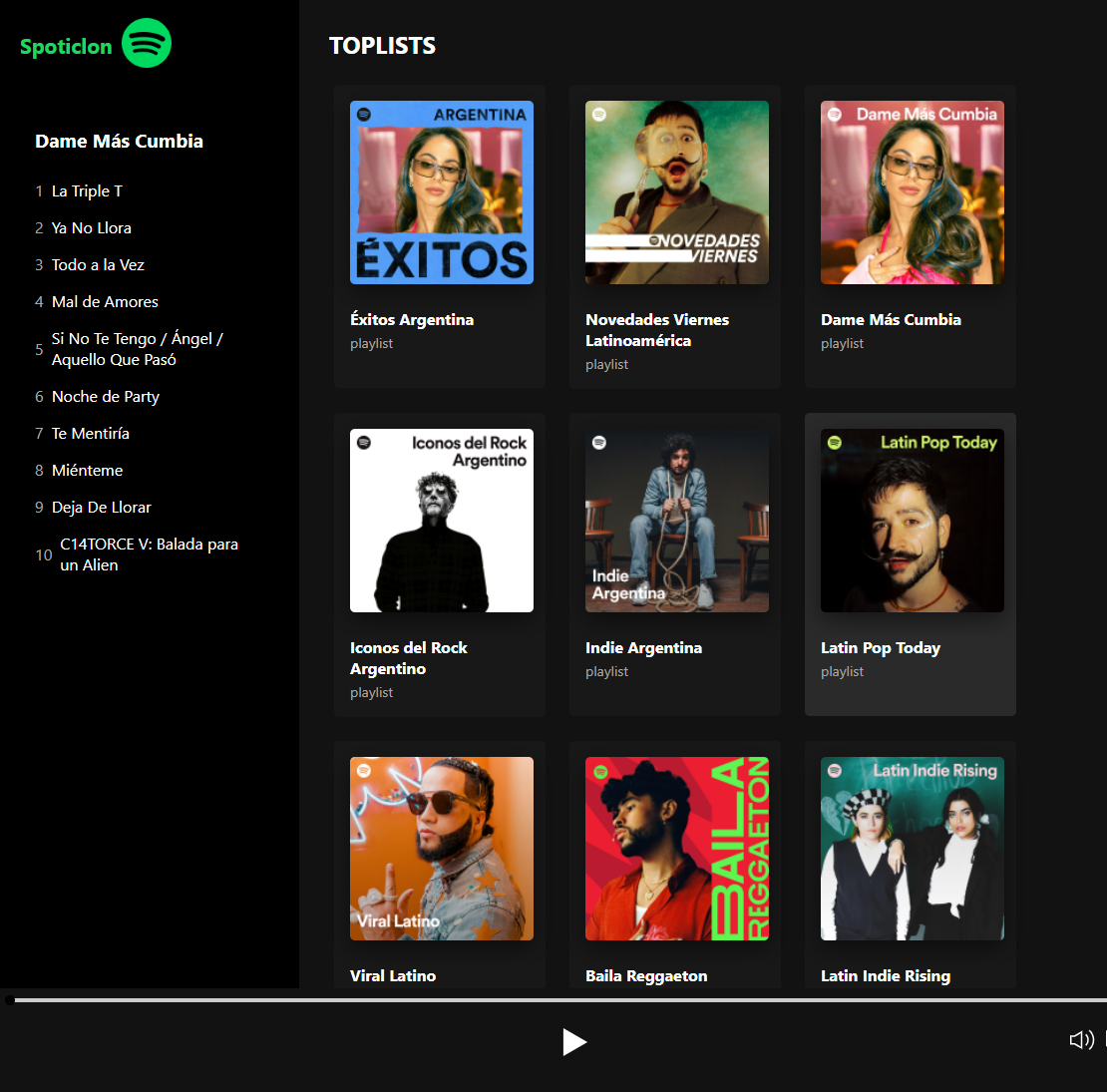Mute audio with the speaker icon

pos(1081,1040)
